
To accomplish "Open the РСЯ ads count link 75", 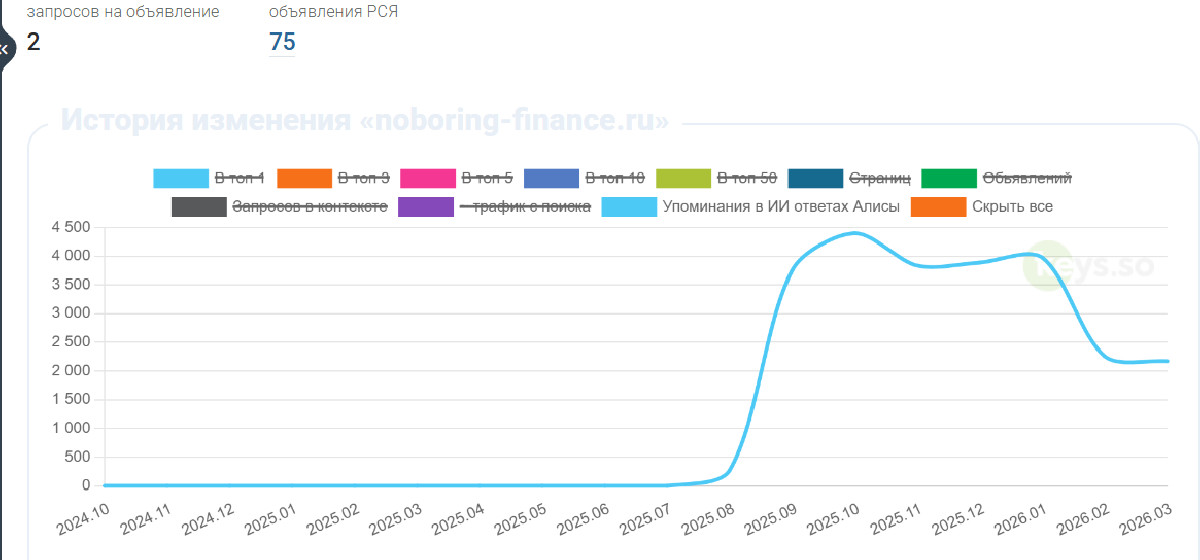I will tap(282, 42).
